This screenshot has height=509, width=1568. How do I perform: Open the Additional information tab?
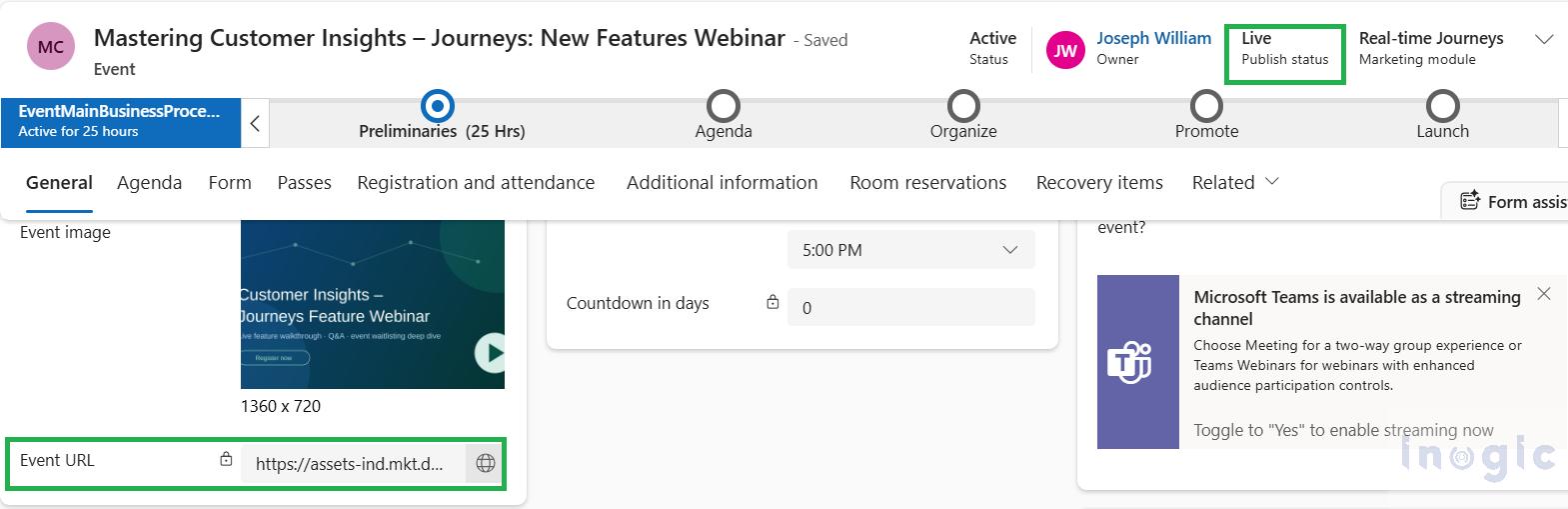(722, 183)
